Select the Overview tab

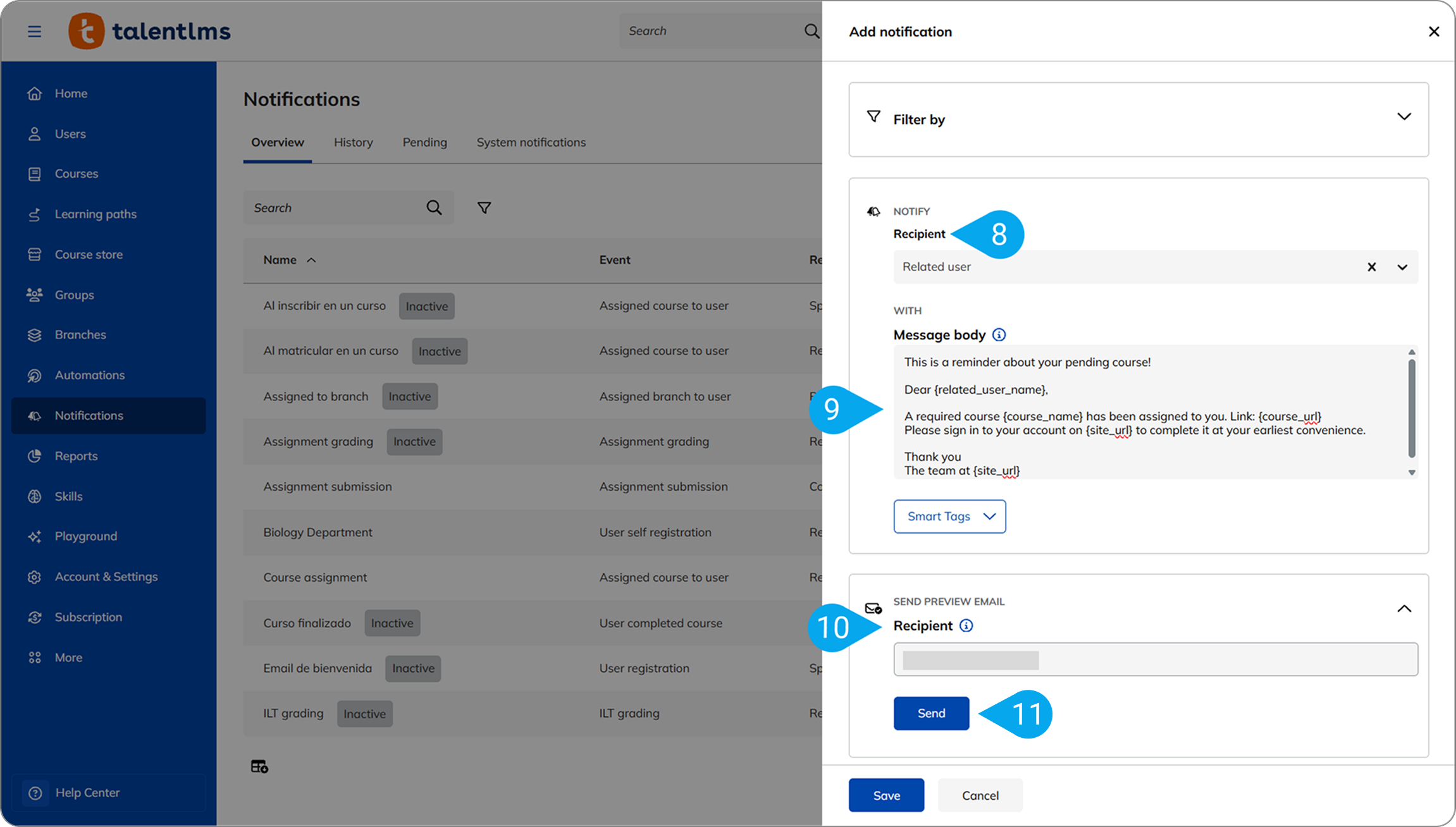277,142
